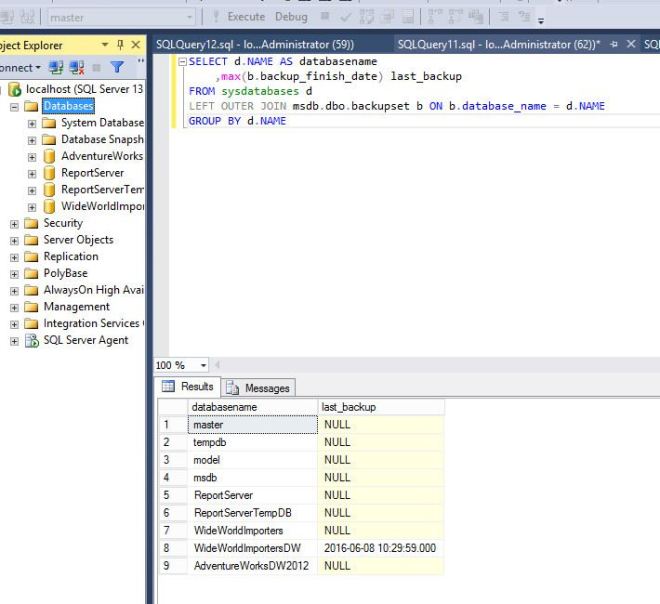
Task: Collapse the Databases tree node
Action: click(x=15, y=106)
